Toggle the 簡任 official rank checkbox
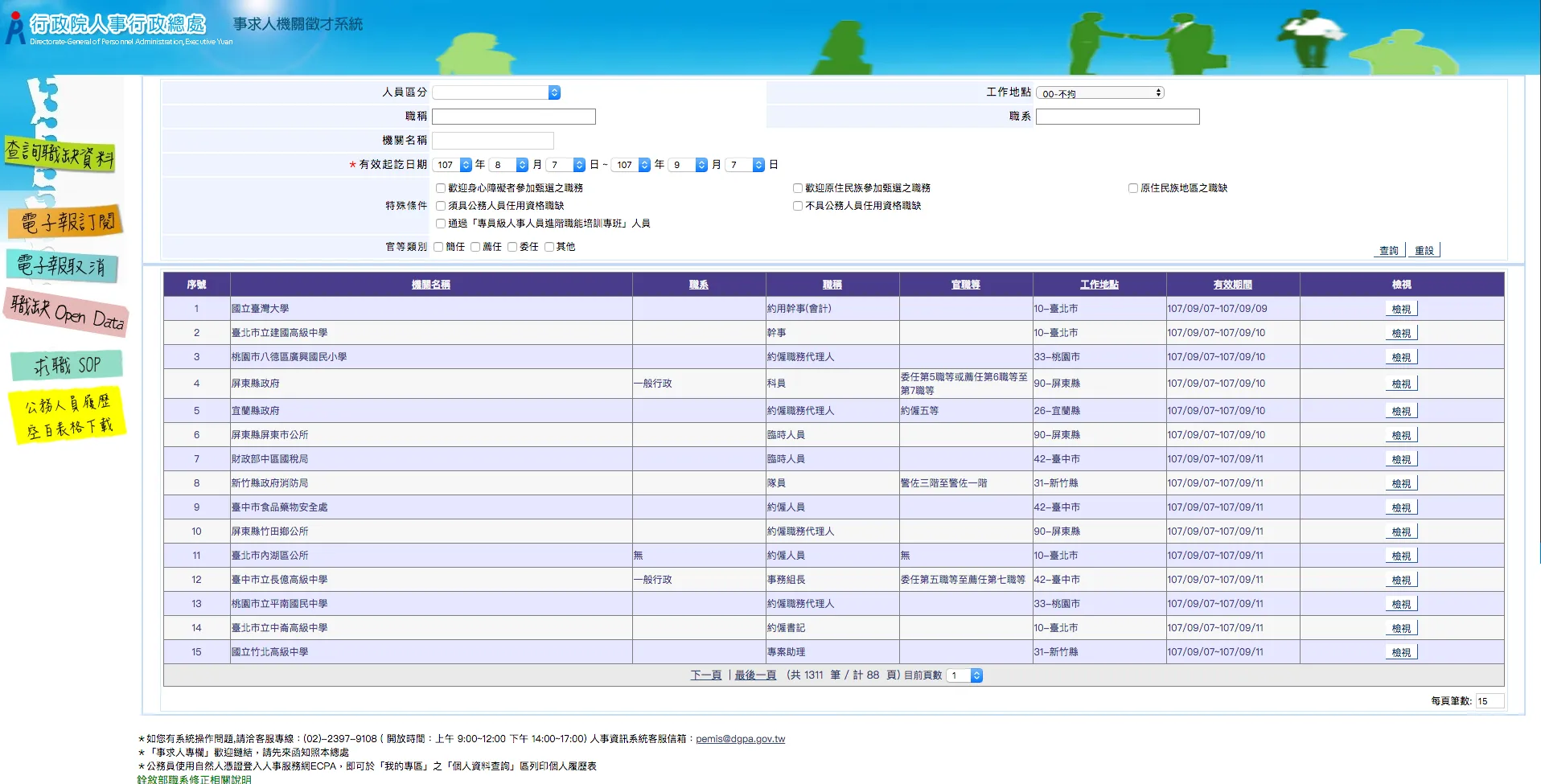 438,246
